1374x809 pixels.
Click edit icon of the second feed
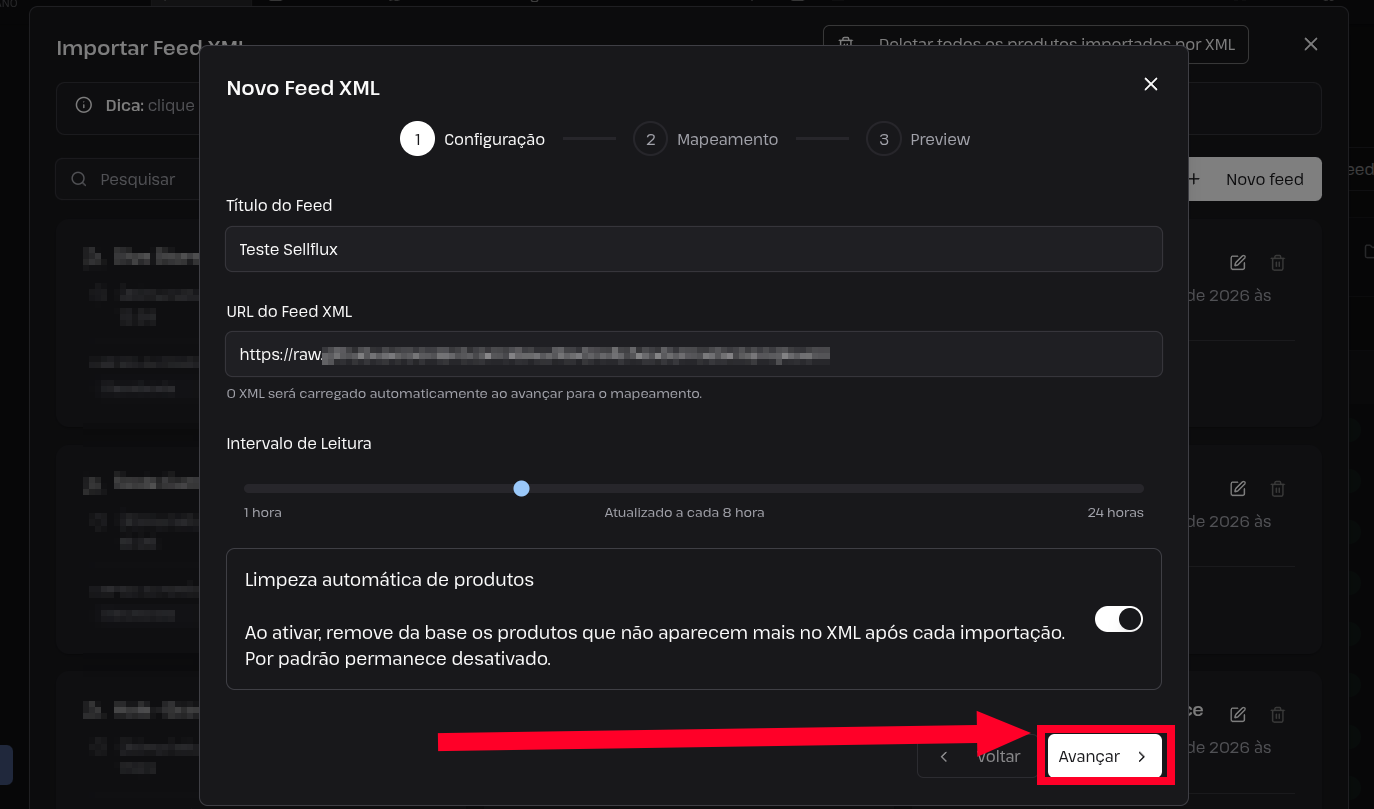[1238, 489]
